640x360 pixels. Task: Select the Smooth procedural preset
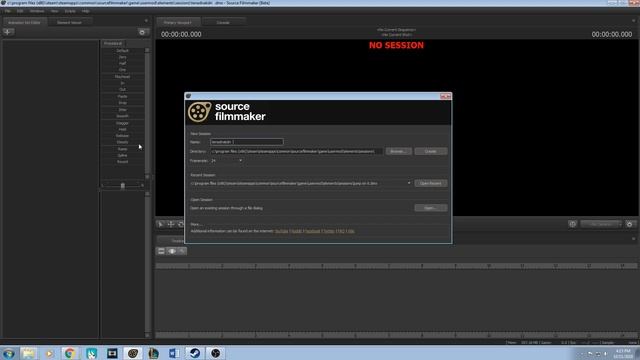coord(122,116)
